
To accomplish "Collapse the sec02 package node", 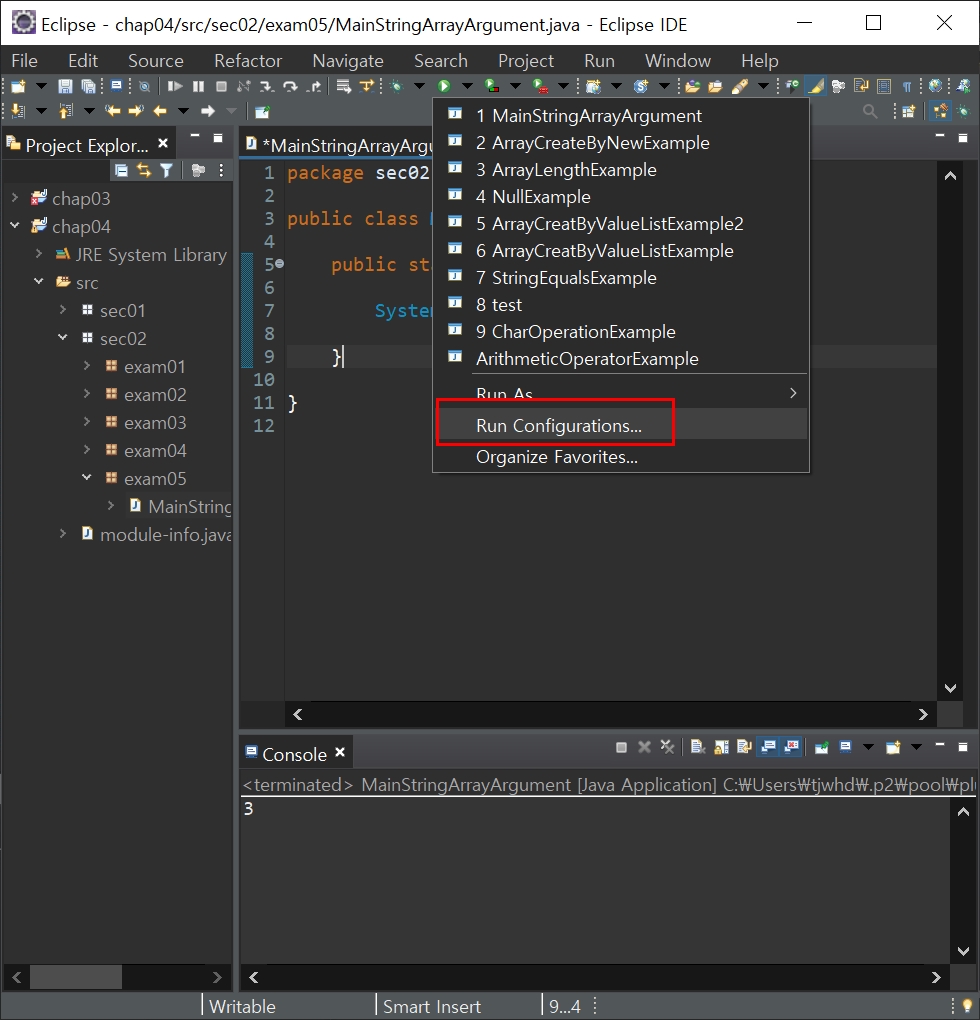I will point(63,338).
